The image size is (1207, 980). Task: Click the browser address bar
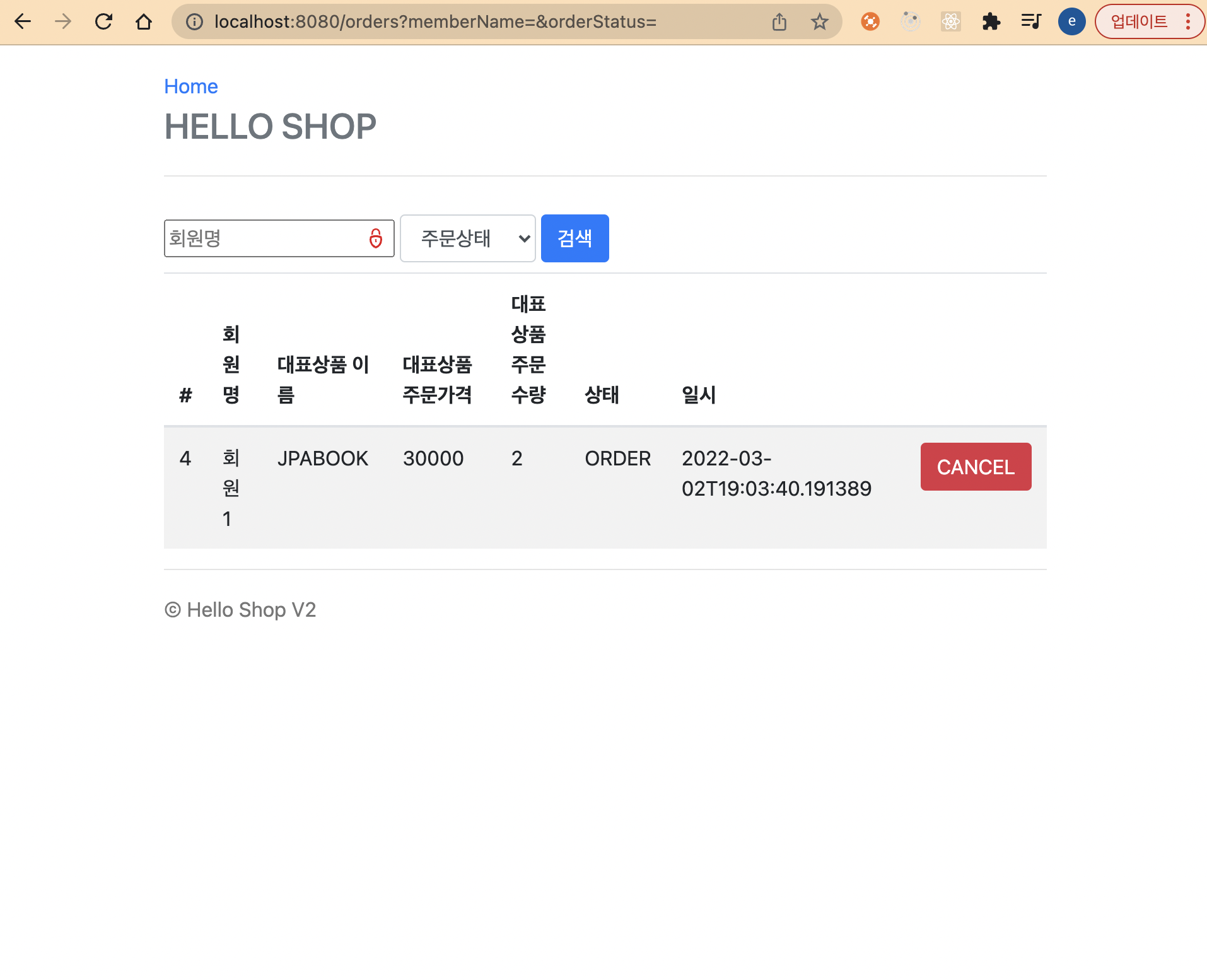coord(441,21)
